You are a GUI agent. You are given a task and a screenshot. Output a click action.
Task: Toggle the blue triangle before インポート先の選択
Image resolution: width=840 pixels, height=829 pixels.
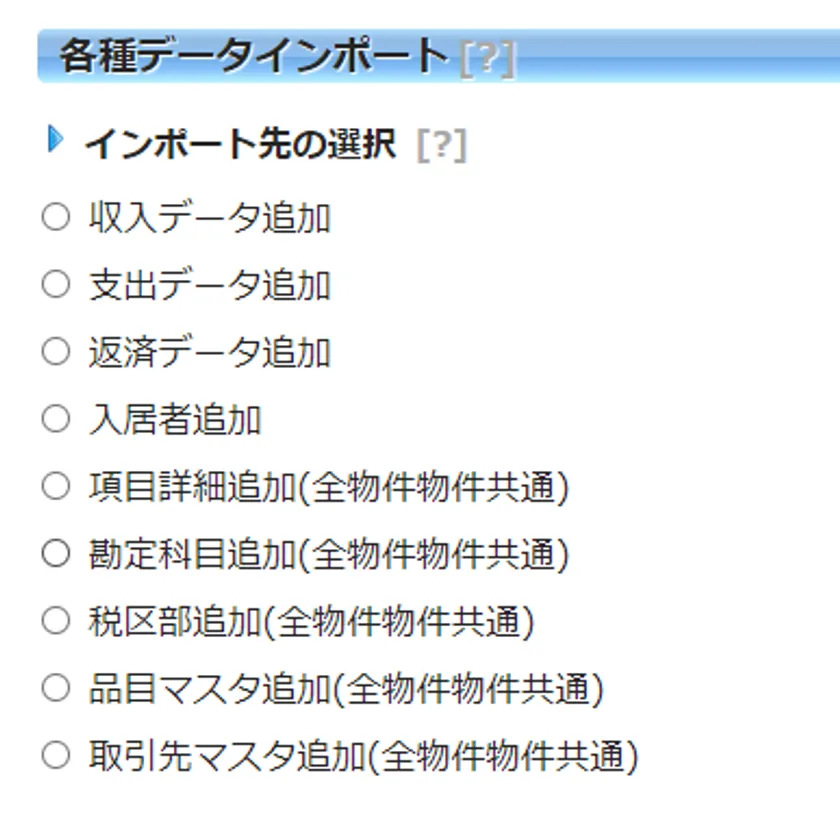coord(56,141)
